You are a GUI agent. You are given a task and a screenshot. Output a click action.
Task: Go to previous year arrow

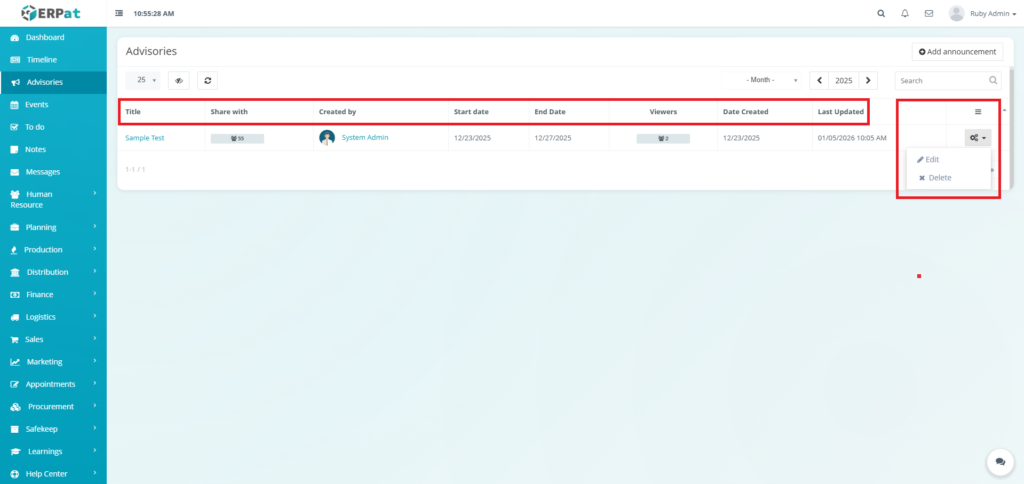tap(819, 80)
